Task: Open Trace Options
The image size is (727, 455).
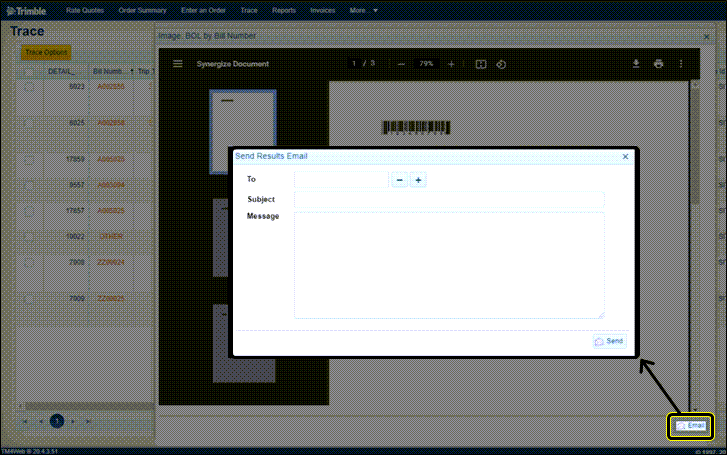Action: pyautogui.click(x=46, y=52)
